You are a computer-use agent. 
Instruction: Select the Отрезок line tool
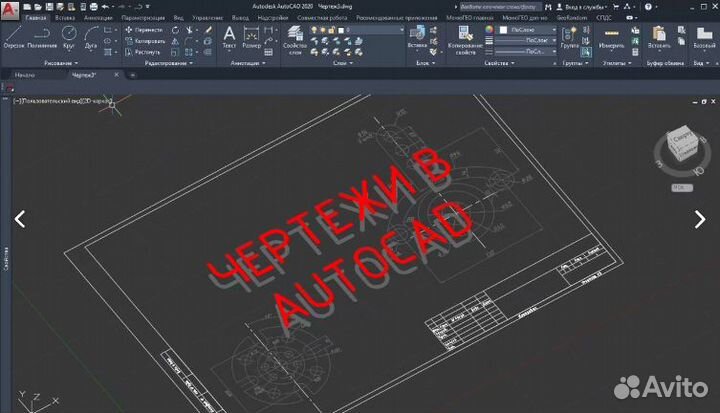click(x=14, y=37)
